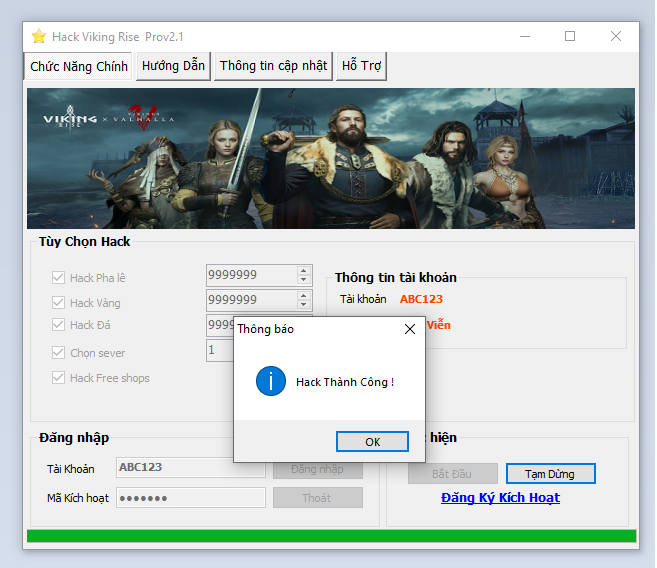Click the green progress bar
657x568 pixels.
click(331, 536)
